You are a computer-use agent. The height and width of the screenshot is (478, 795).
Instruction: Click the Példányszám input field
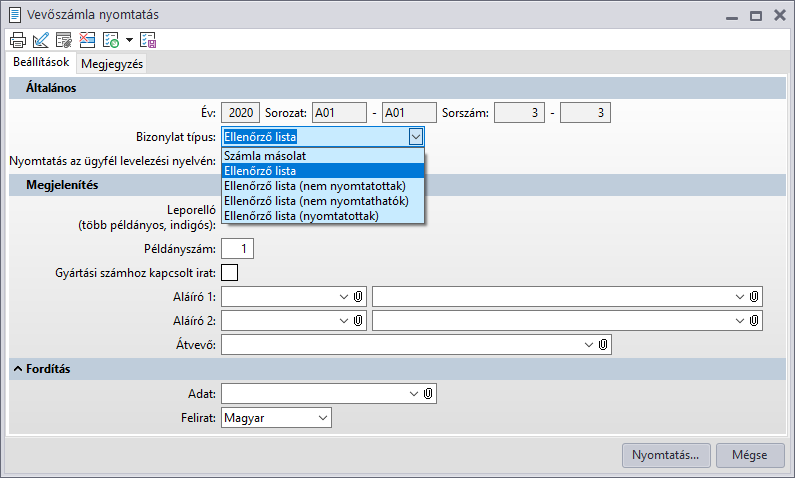(237, 246)
